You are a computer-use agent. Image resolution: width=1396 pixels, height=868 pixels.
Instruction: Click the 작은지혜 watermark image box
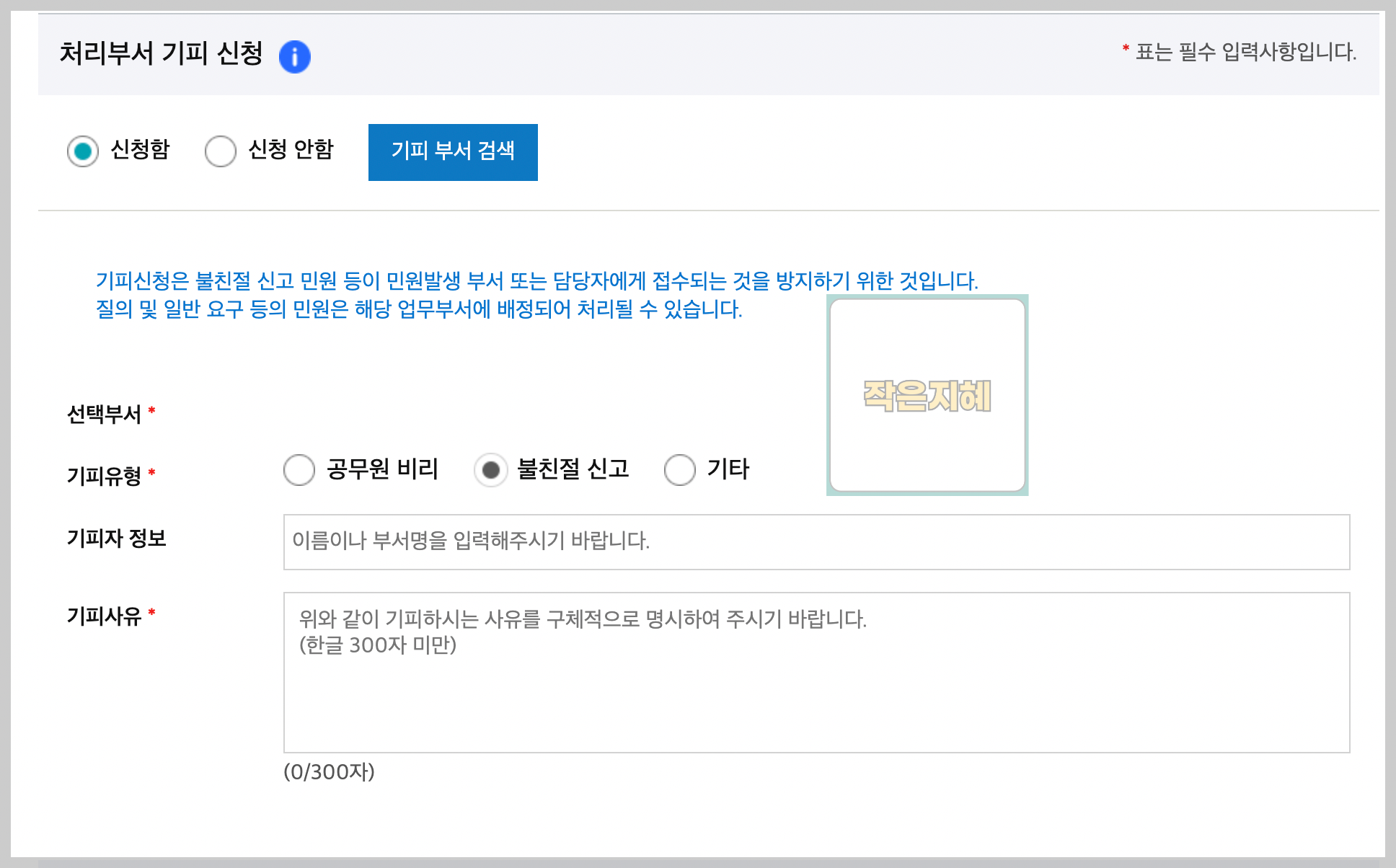coord(927,395)
